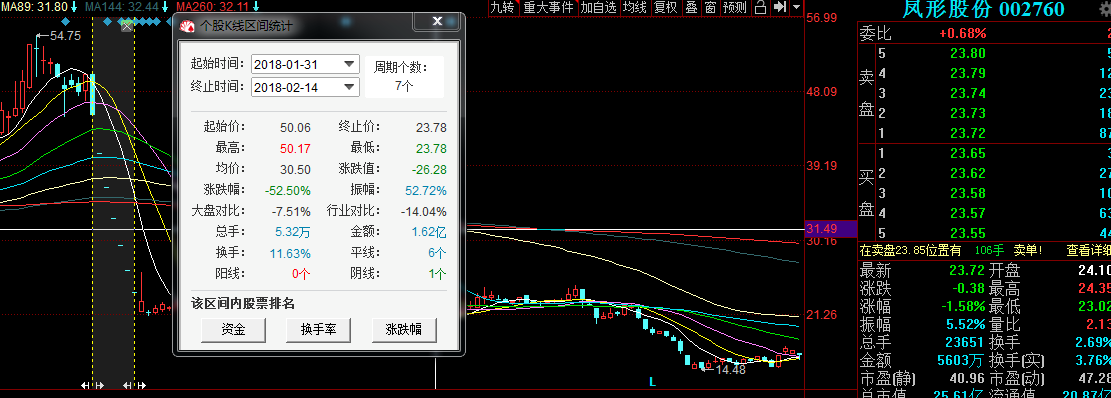Click the right range handle arrows at chart bottom

134,386
